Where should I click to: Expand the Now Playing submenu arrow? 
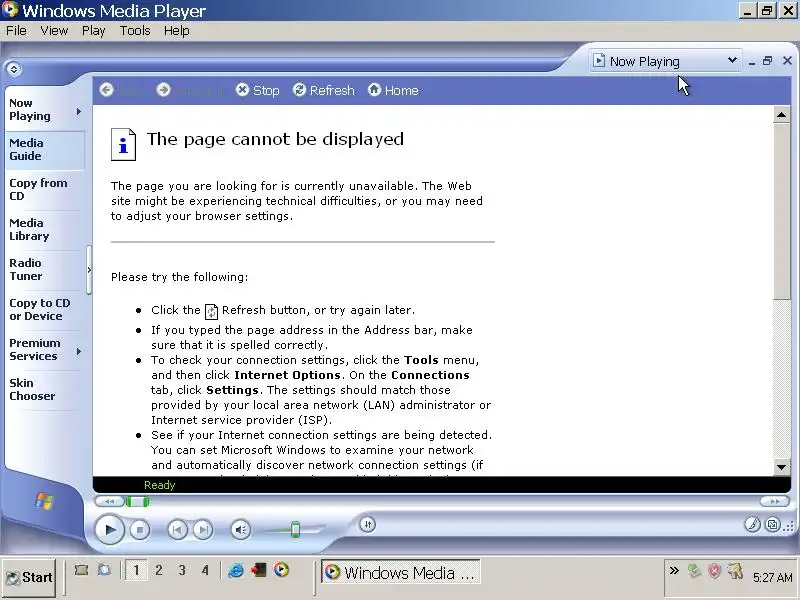(79, 111)
